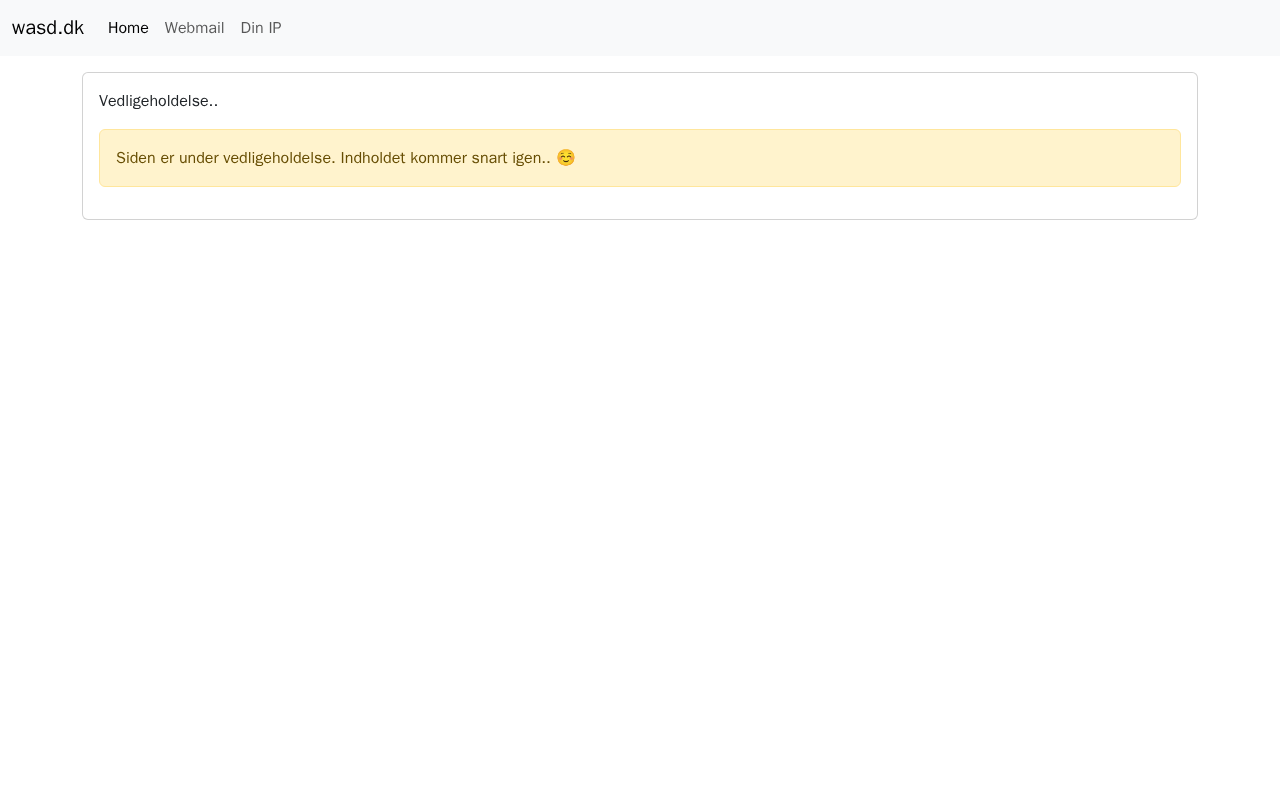This screenshot has height=800, width=1280.
Task: Open the Webmail nav link
Action: (x=194, y=28)
